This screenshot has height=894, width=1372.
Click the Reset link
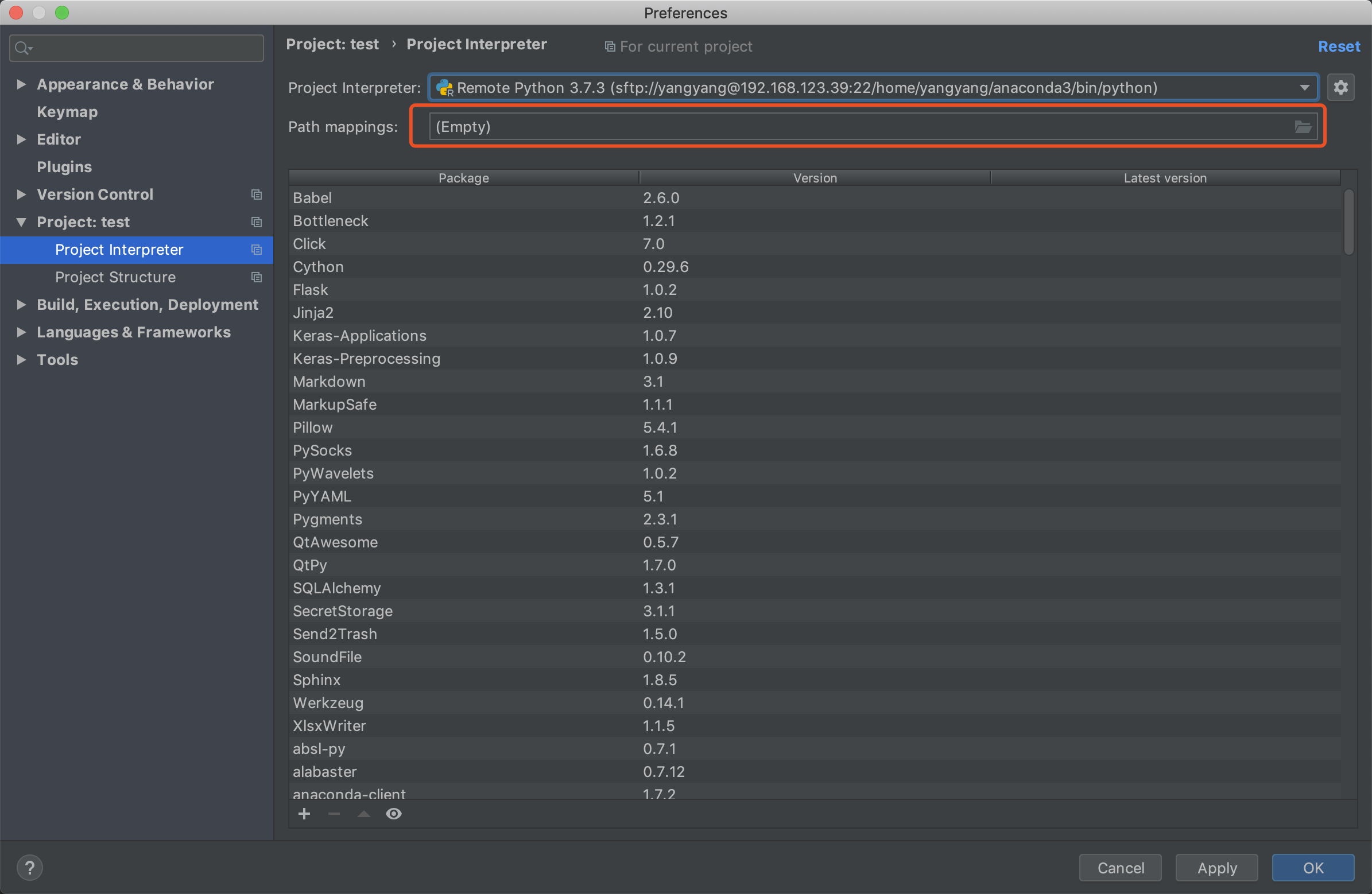[x=1339, y=46]
